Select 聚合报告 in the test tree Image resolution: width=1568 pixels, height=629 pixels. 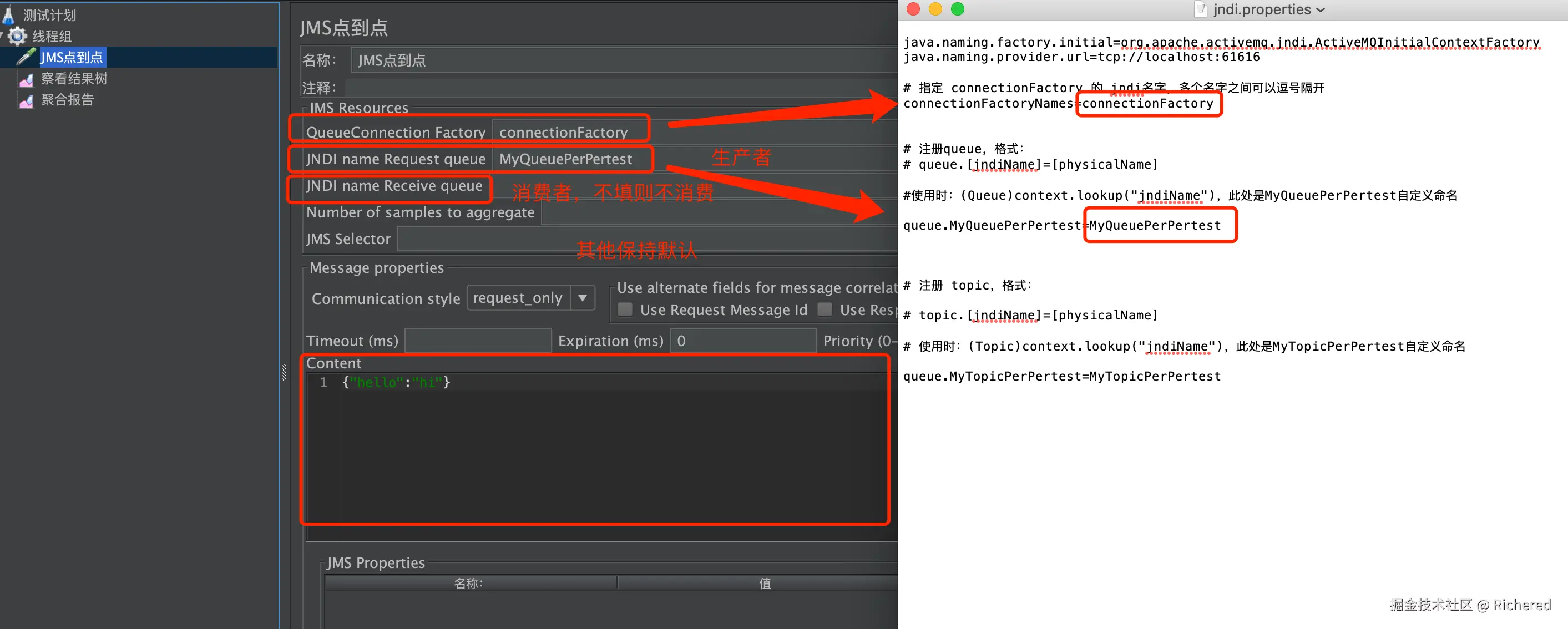67,100
